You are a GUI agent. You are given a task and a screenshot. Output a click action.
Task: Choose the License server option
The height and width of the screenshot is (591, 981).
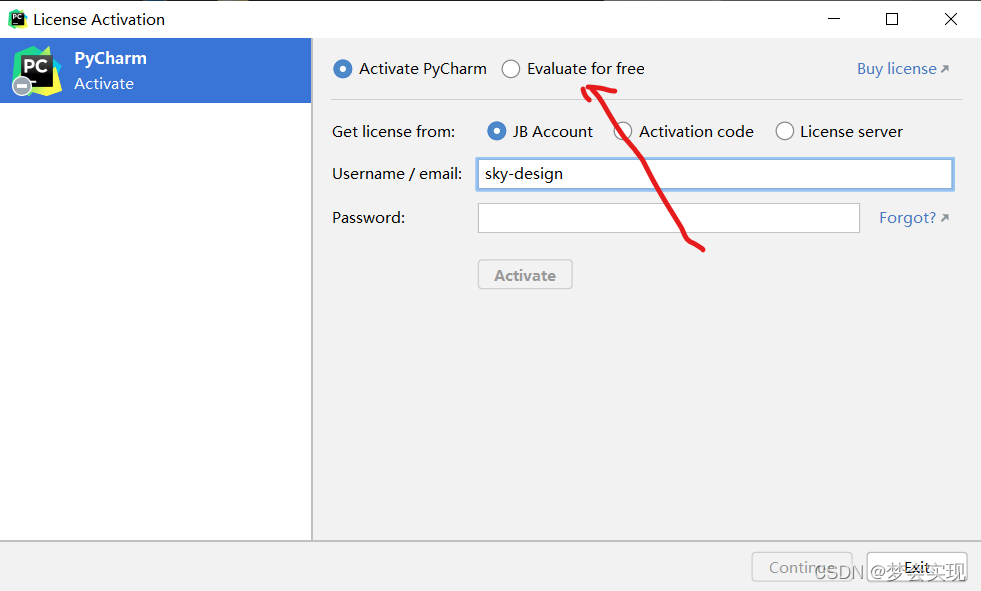click(x=785, y=131)
